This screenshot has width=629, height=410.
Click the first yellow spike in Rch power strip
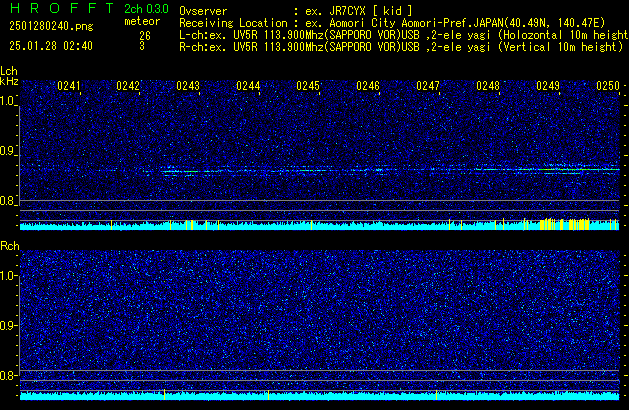[x=164, y=394]
